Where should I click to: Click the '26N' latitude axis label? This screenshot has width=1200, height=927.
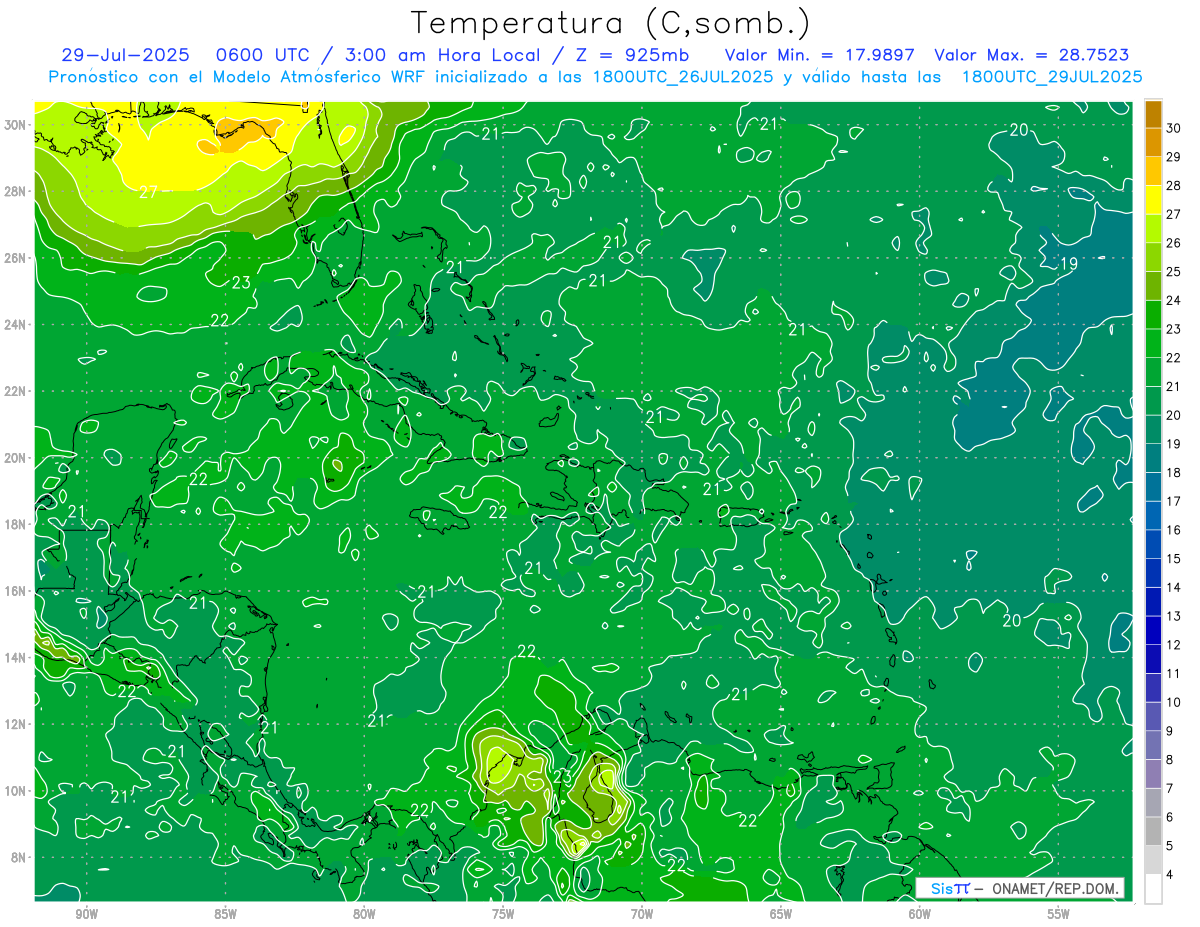coord(16,258)
